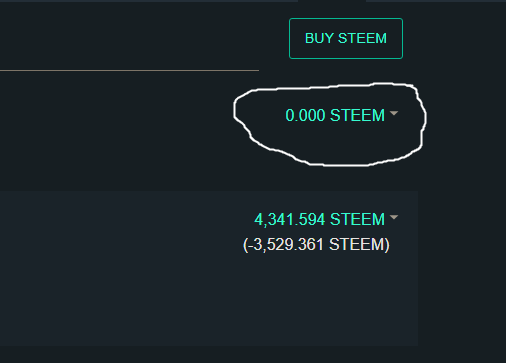Click the 0.000 number inside the circle
506x363 pixels.
tap(305, 115)
